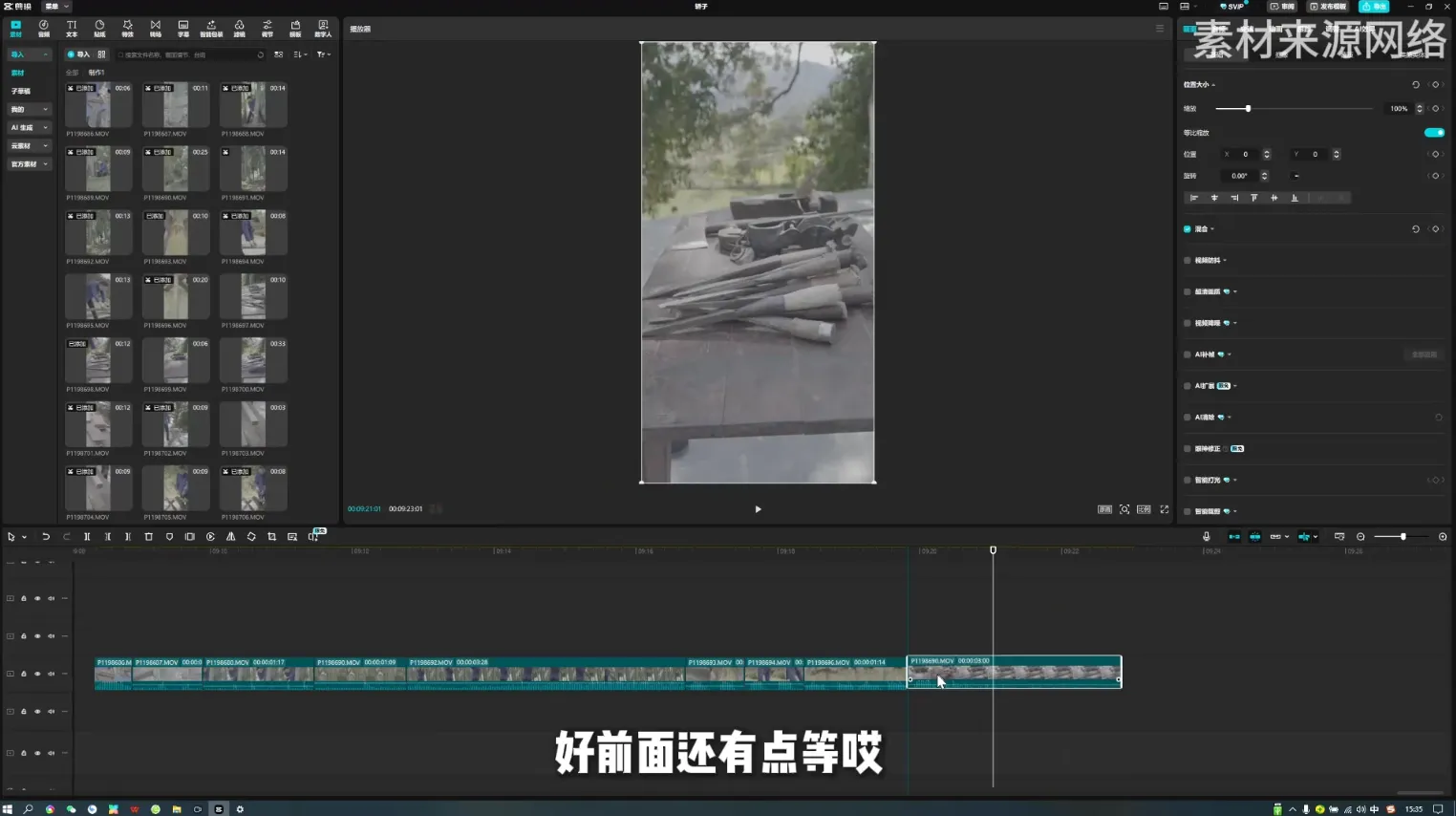This screenshot has width=1456, height=816.
Task: Open the 特效 (Effects) panel icon
Action: click(128, 29)
